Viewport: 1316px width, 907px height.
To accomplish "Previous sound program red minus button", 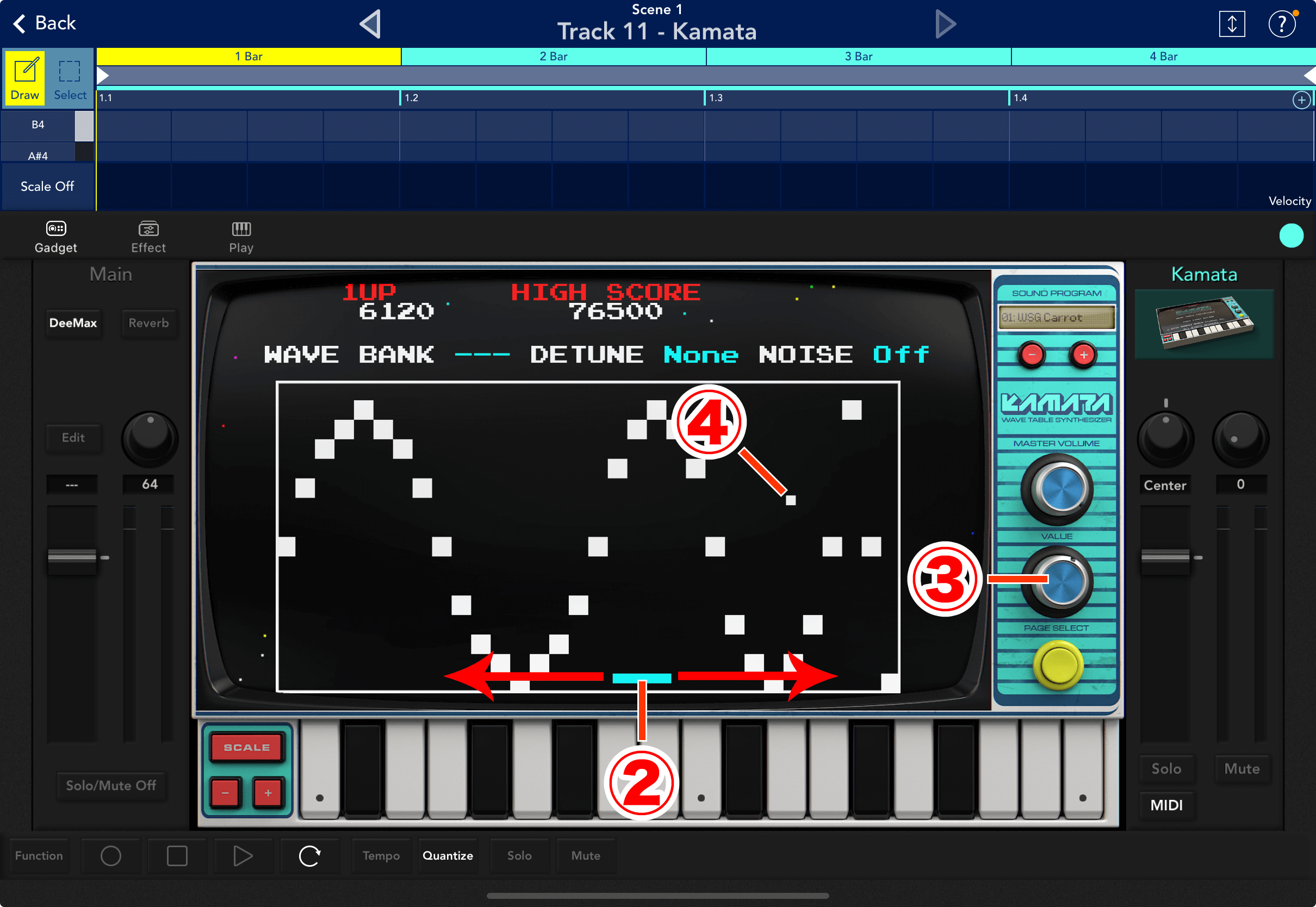I will (x=1032, y=355).
